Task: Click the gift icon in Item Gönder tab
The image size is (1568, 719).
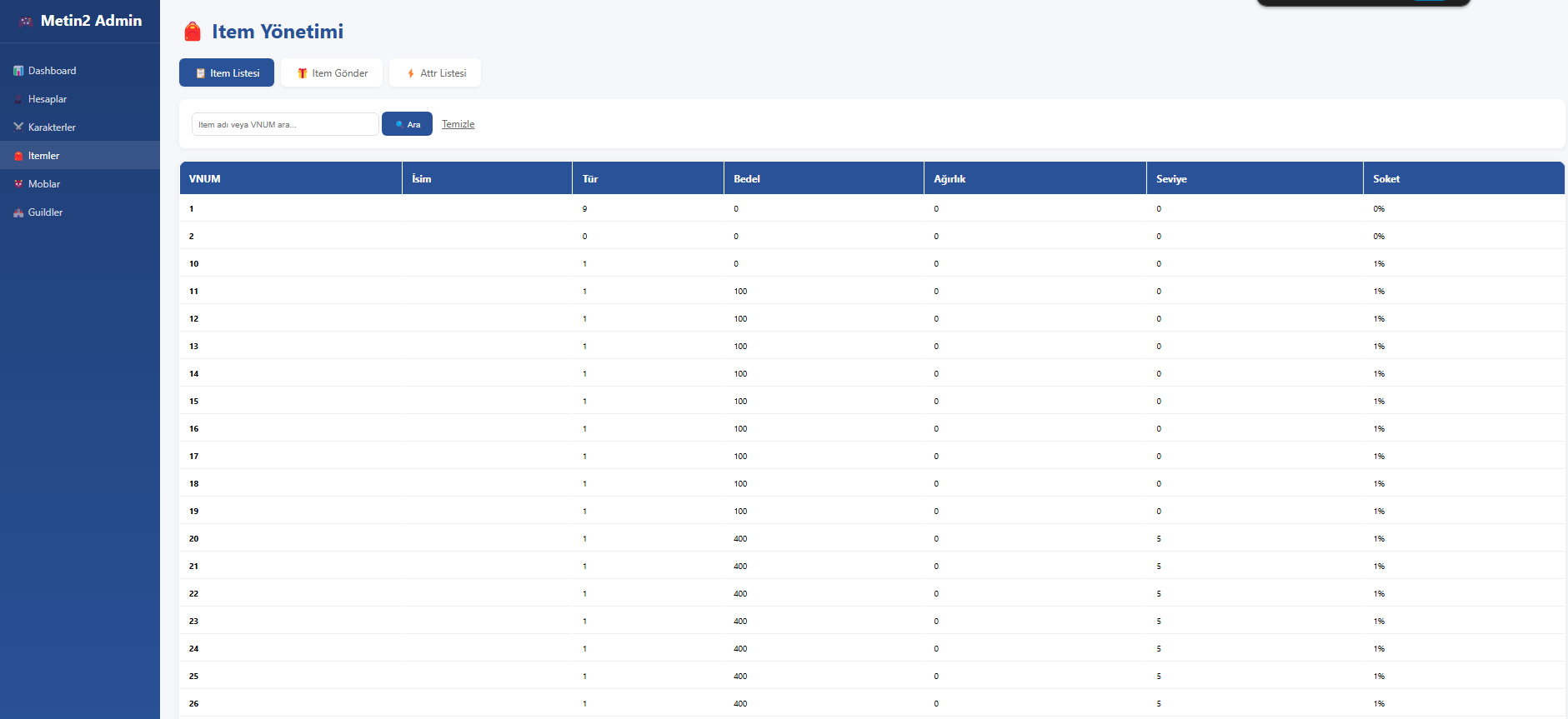Action: (x=303, y=73)
